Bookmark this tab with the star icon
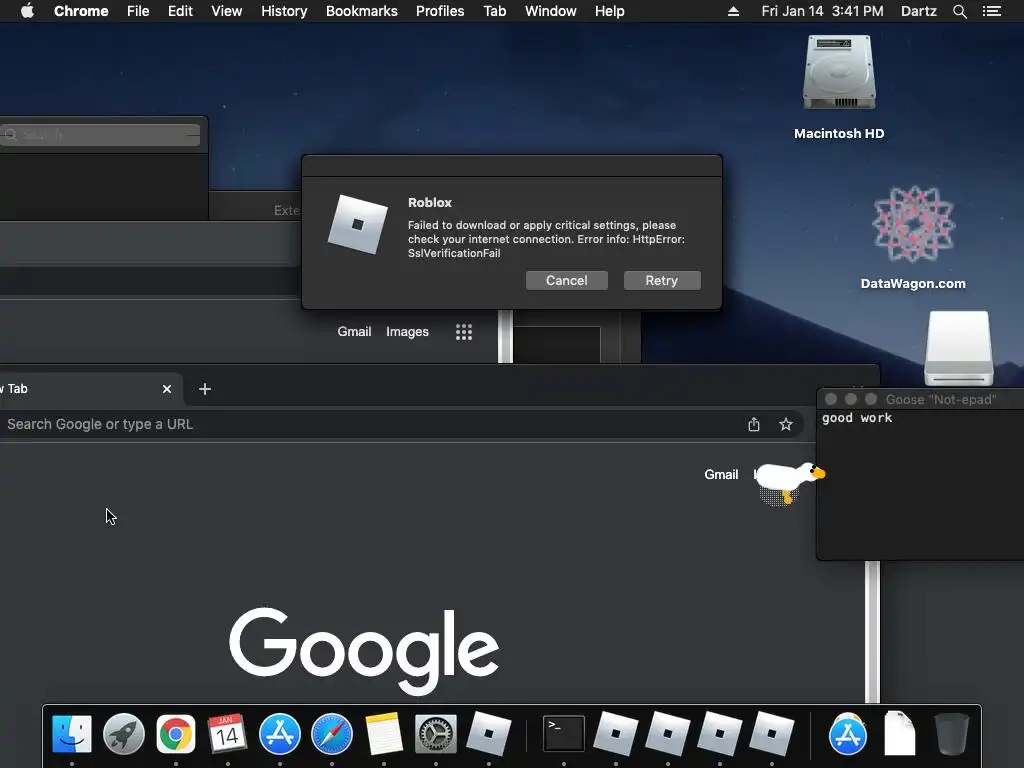This screenshot has width=1024, height=768. (x=786, y=424)
